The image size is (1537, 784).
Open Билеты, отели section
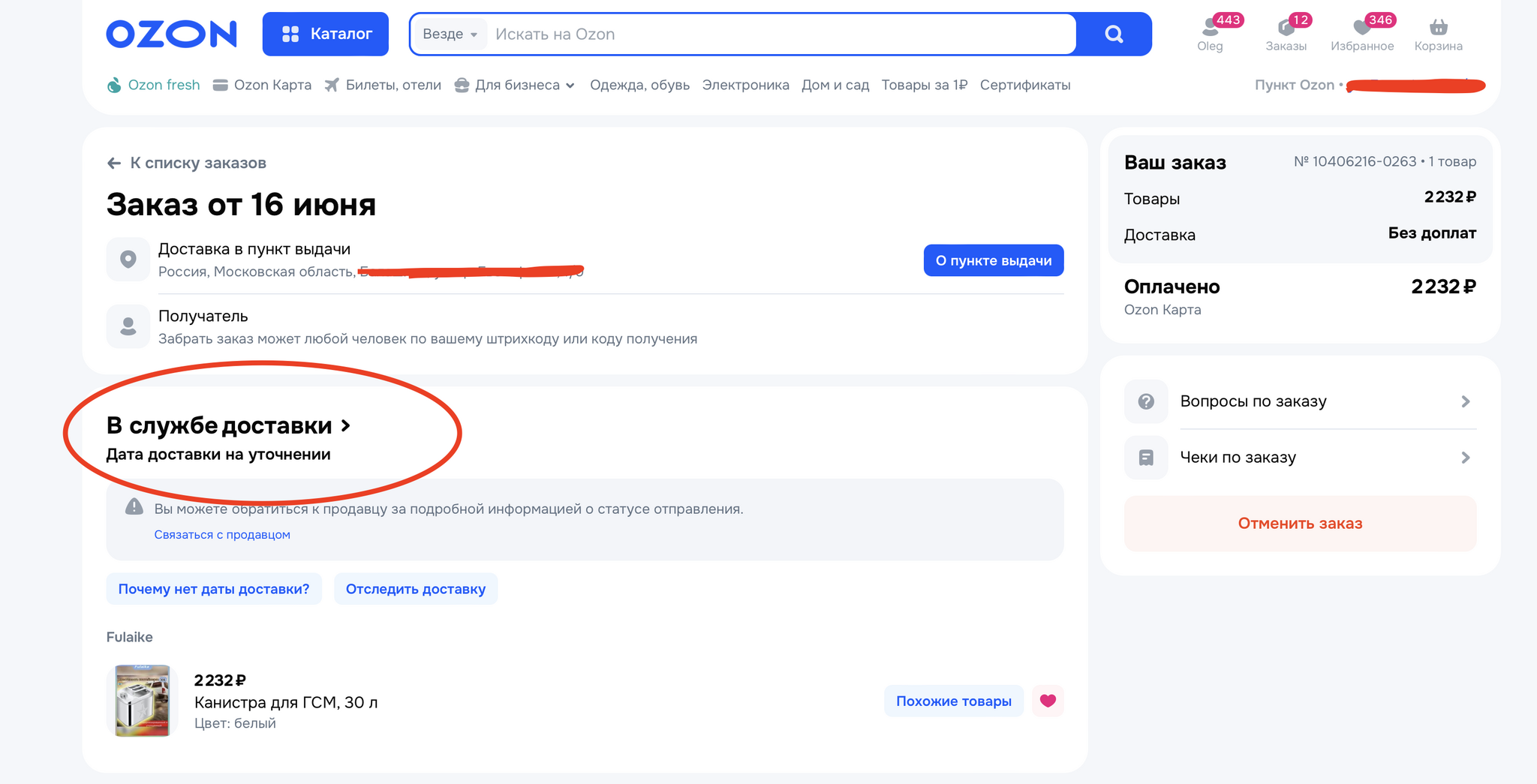click(x=383, y=85)
